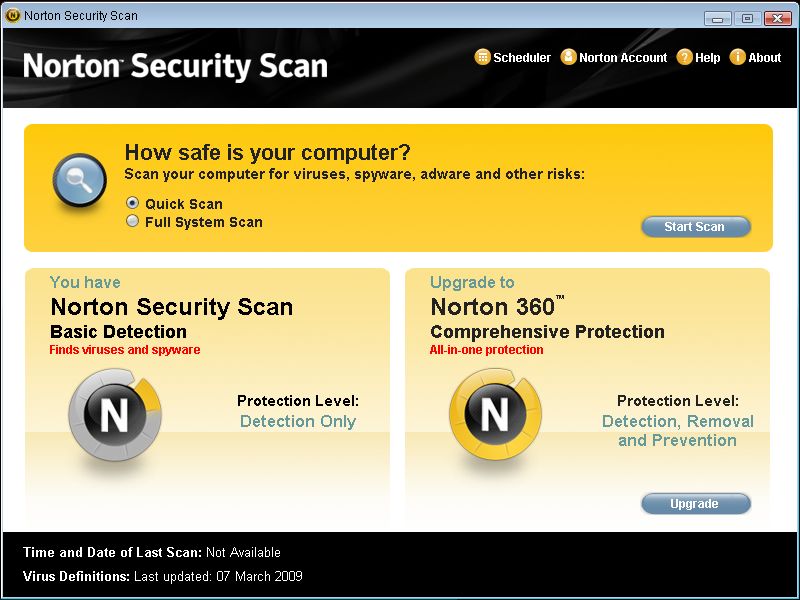Close the Norton Security Scan window
Image resolution: width=800 pixels, height=600 pixels.
pos(777,19)
